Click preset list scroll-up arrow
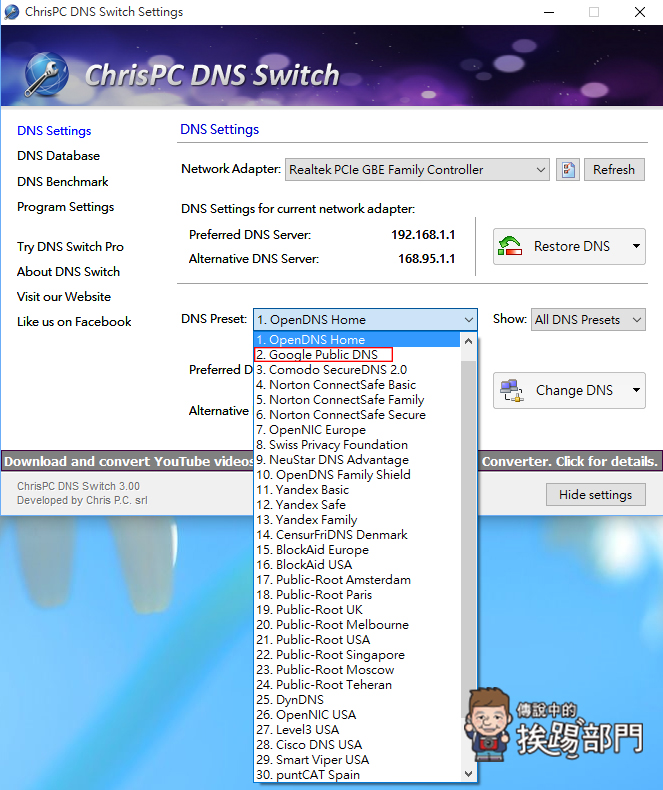Screen dimensions: 663x790 click(468, 341)
